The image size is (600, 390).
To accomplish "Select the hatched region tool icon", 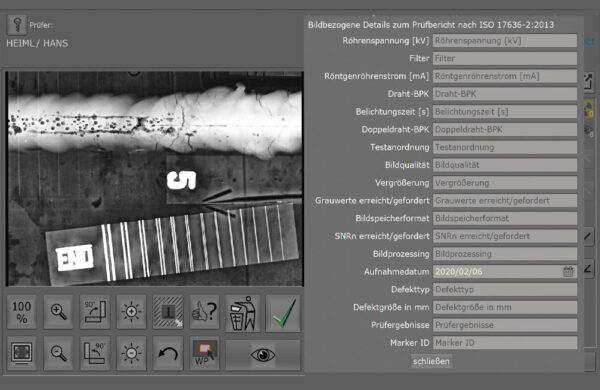I will point(168,312).
